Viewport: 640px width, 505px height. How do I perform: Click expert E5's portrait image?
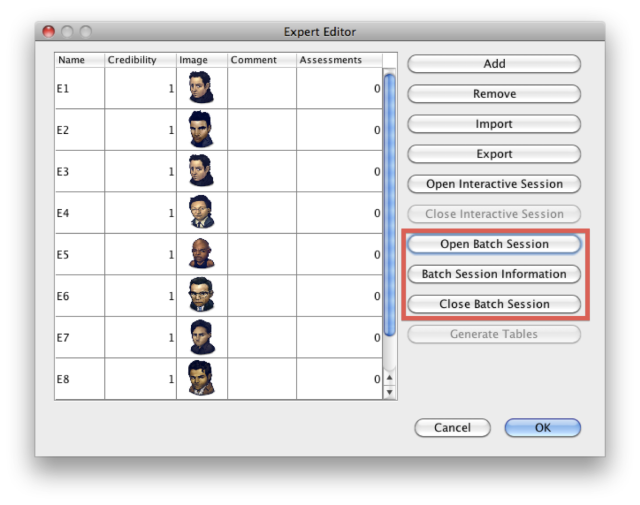tap(201, 254)
